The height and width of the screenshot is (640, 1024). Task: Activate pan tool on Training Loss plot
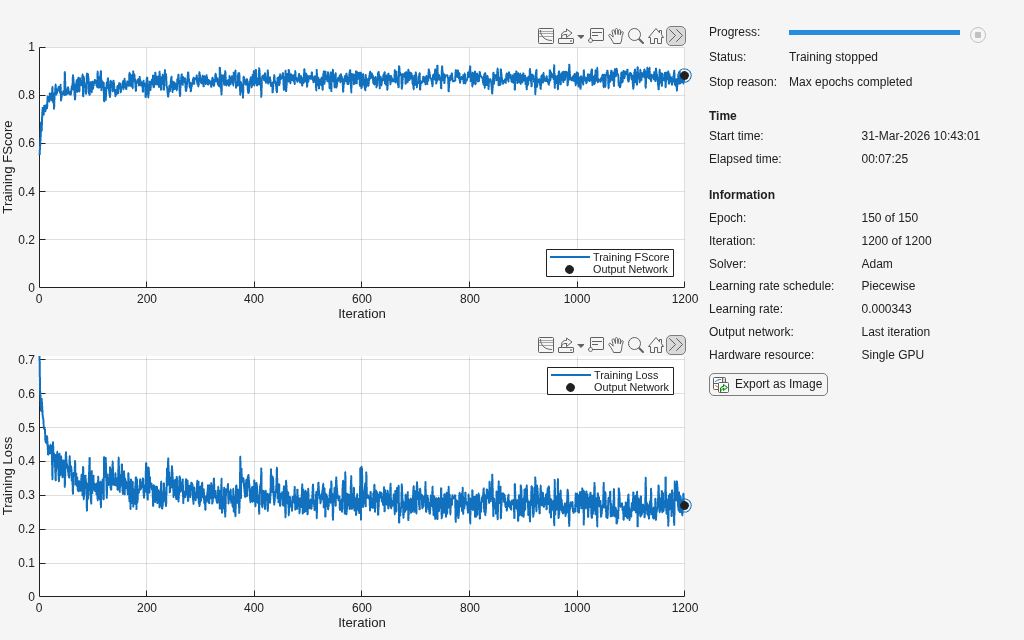tap(616, 345)
